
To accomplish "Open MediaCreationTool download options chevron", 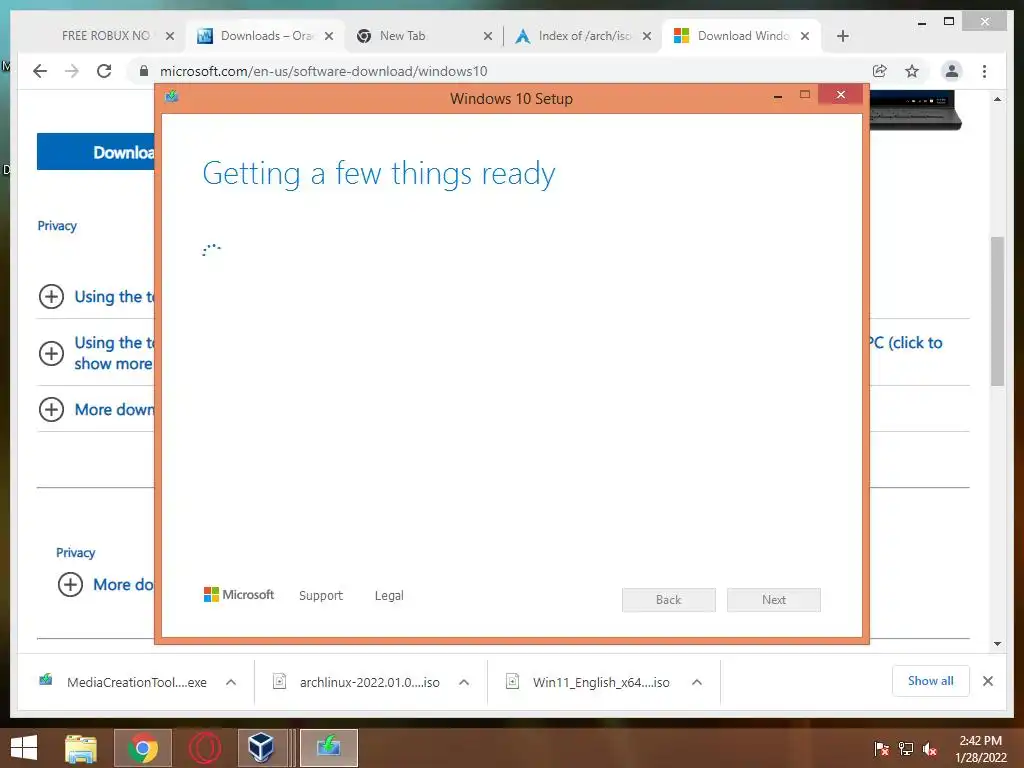I will pos(231,682).
